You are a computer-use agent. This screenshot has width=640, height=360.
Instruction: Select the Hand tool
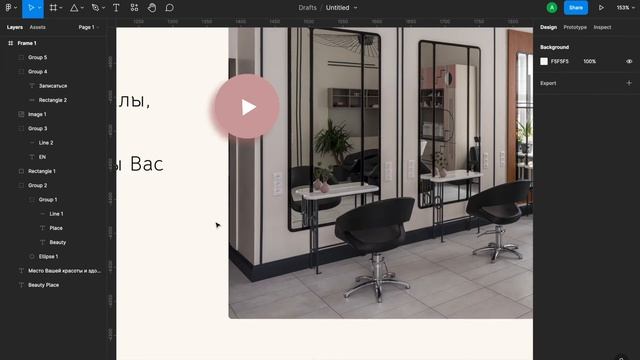[152, 7]
